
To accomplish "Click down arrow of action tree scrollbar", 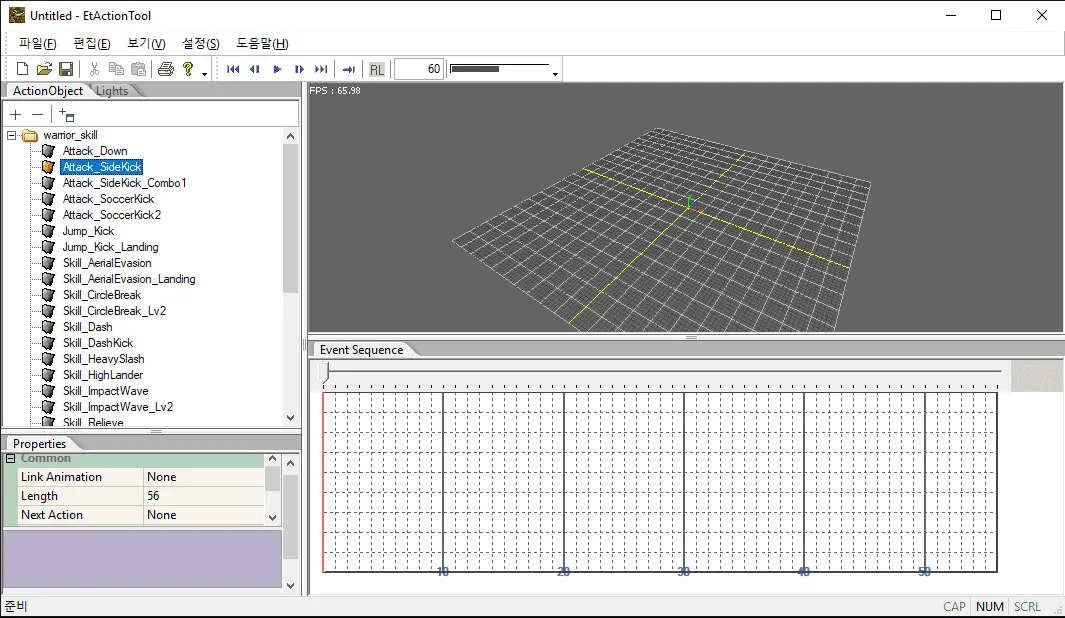I will click(x=291, y=418).
